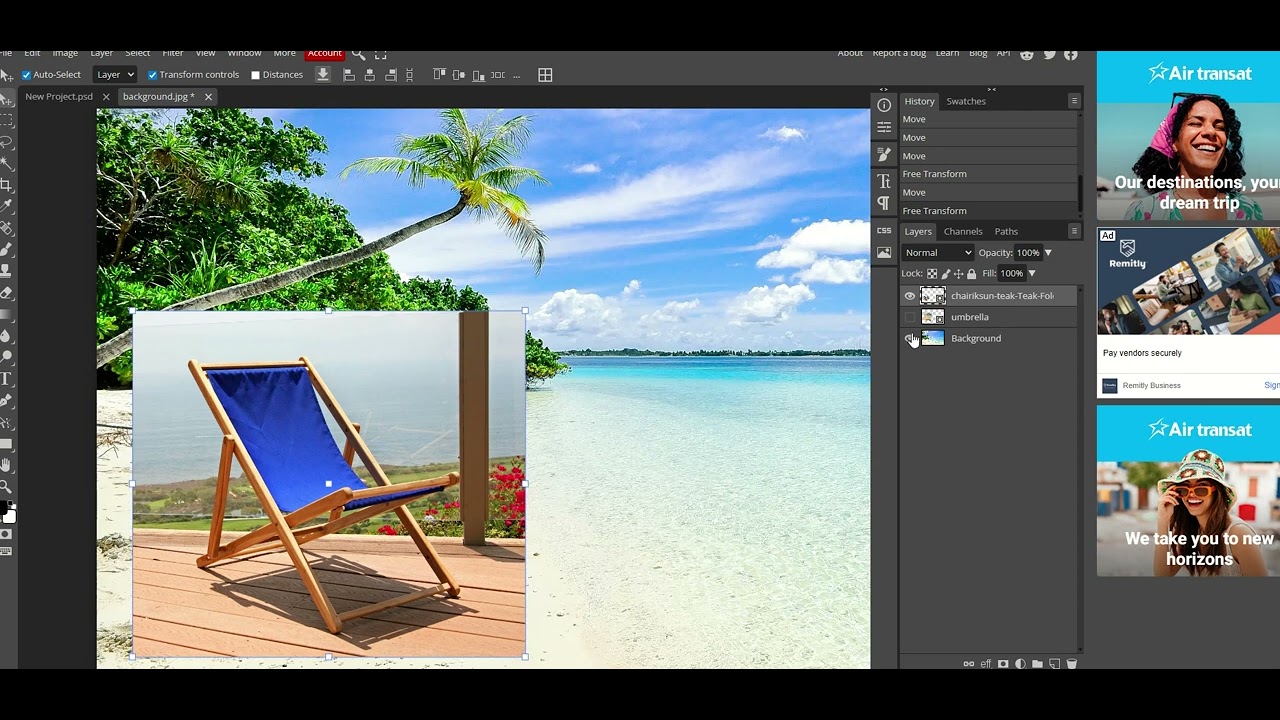
Task: Expand the Fill slider arrow
Action: click(1032, 274)
